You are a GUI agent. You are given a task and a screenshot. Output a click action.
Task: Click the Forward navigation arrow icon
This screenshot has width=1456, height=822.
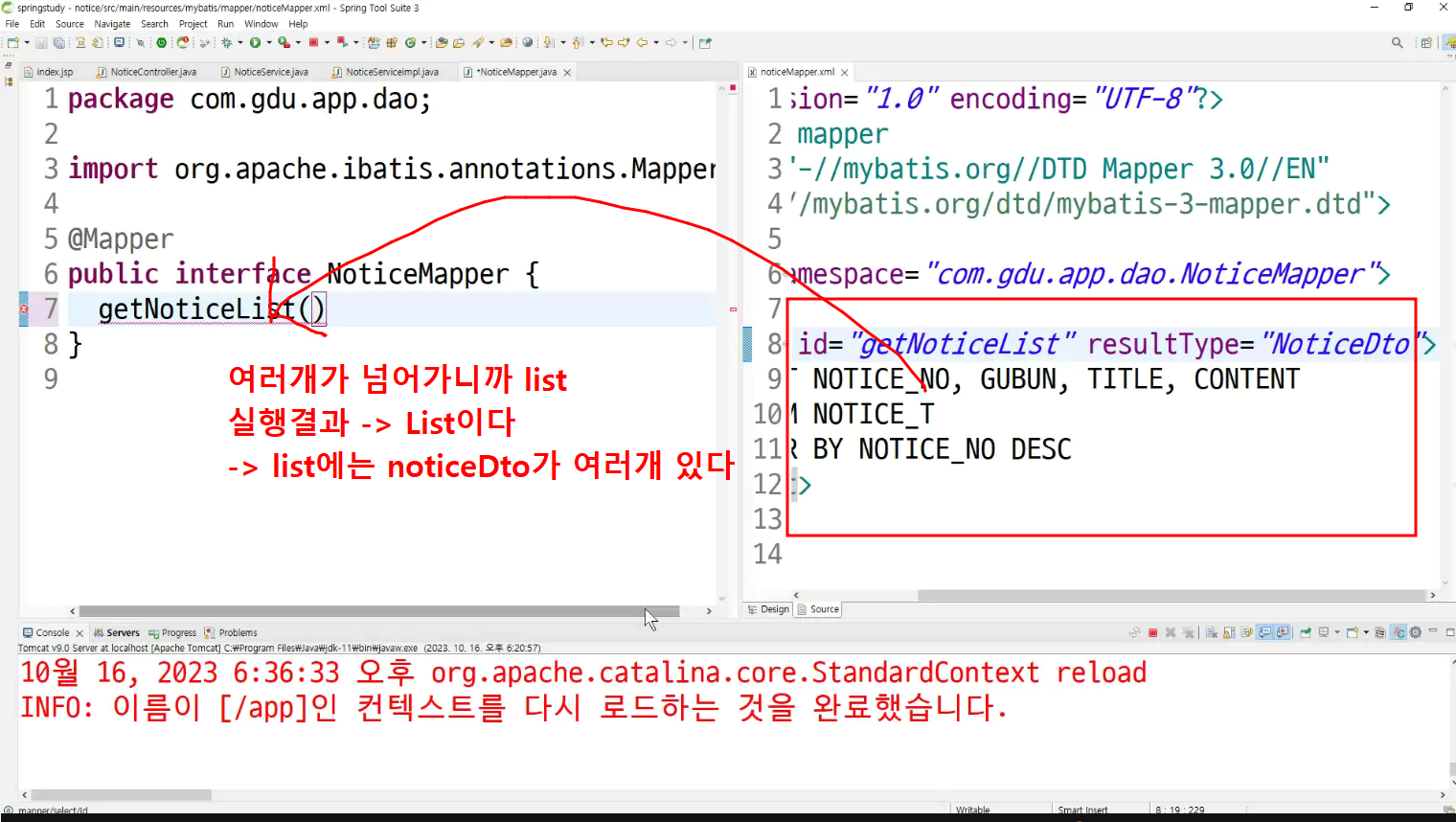tap(671, 43)
